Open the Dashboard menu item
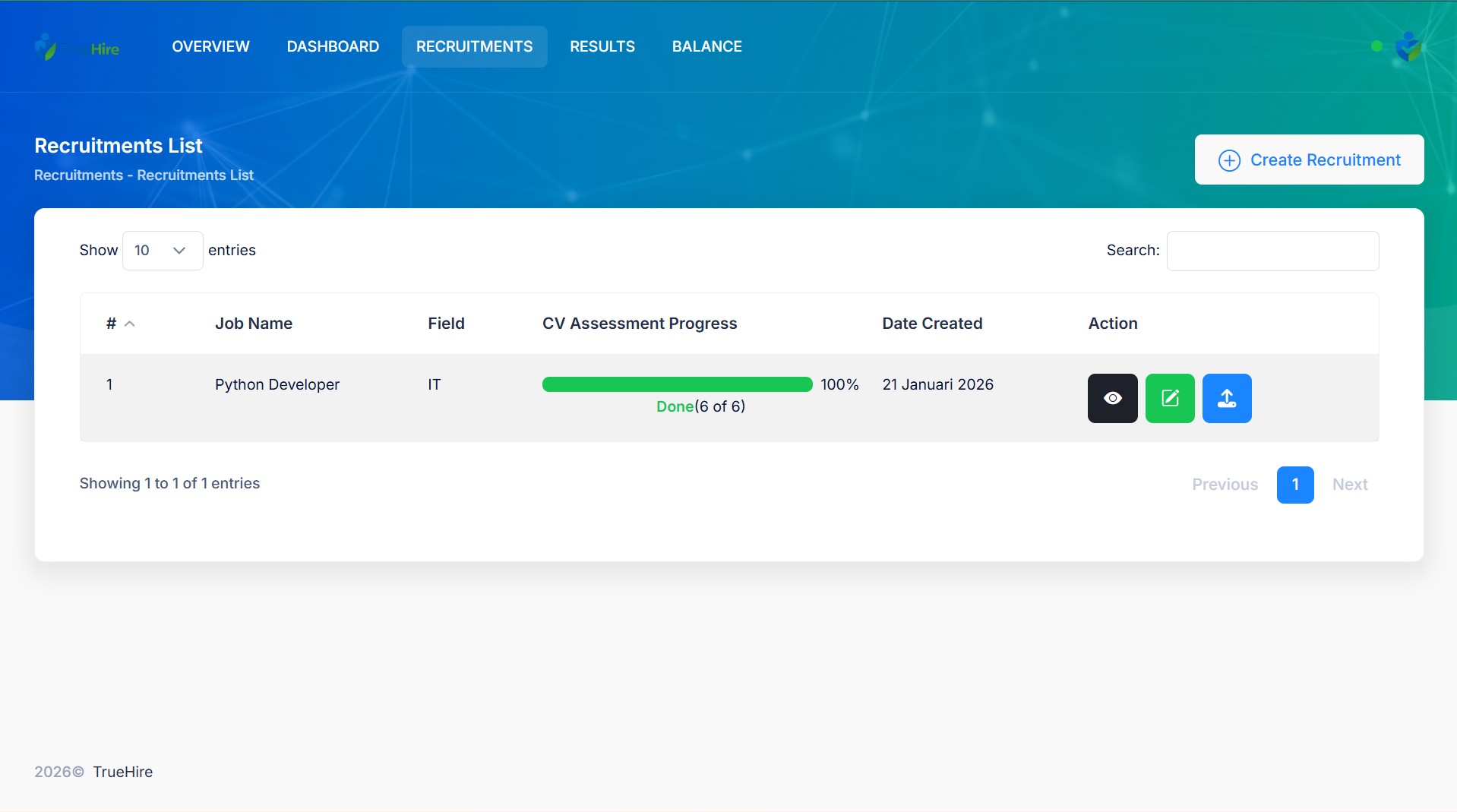The height and width of the screenshot is (812, 1457). [x=333, y=46]
